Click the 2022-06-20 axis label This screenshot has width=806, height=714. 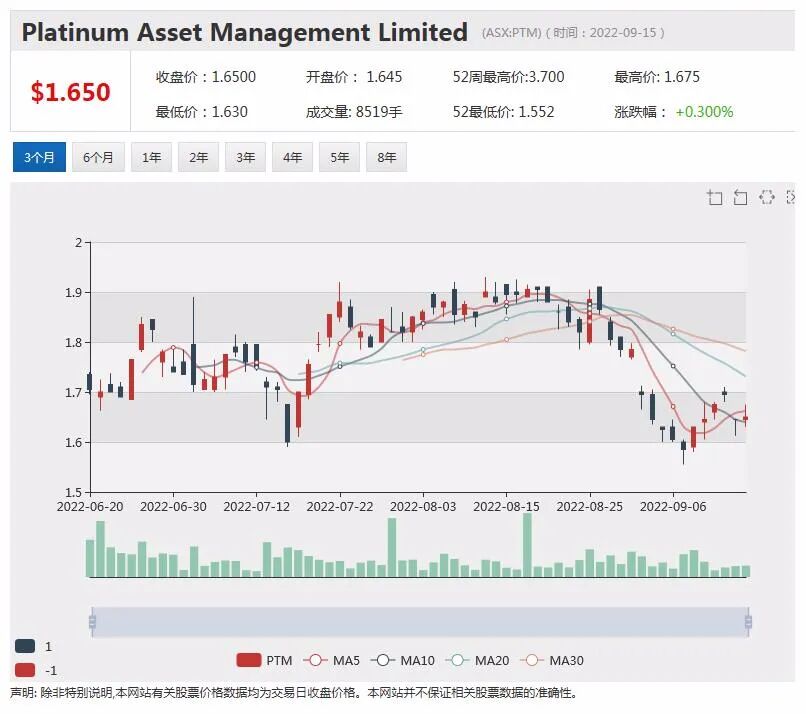click(x=90, y=507)
